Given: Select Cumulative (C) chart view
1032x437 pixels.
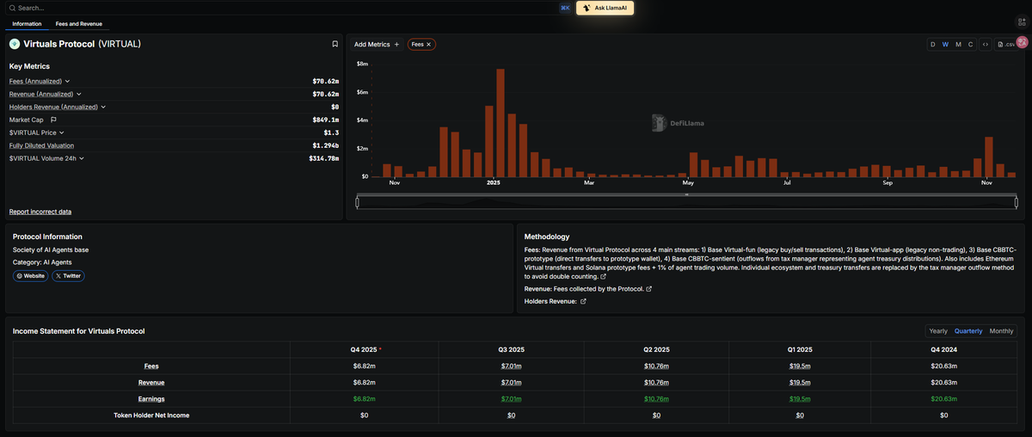Looking at the screenshot, I should click(970, 44).
